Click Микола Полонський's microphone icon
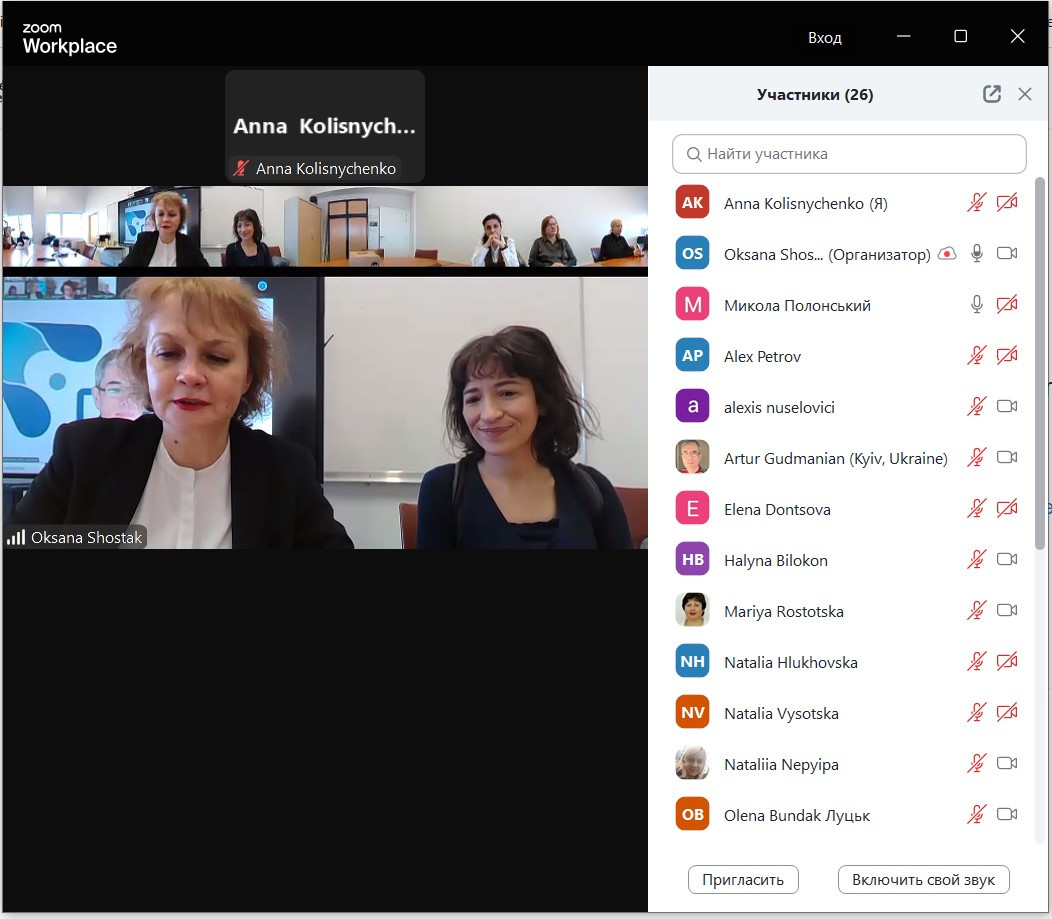The width and height of the screenshot is (1052, 919). 977,305
